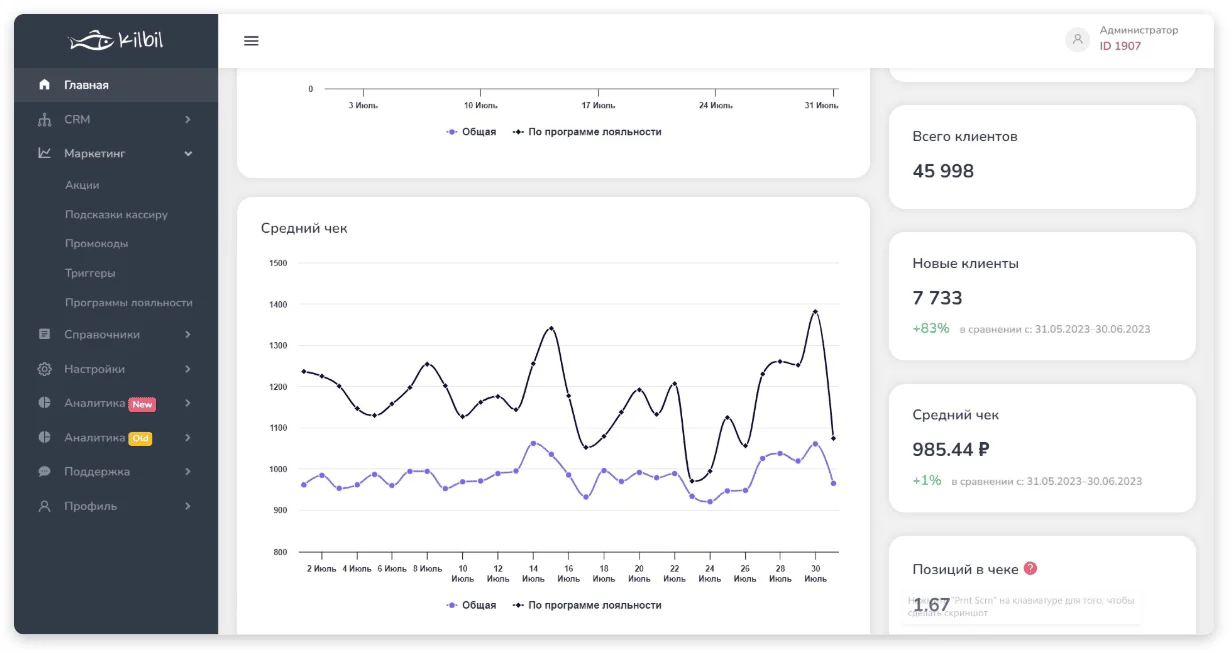Expand the Поддержка chevron
Screen dimensions: 1232x653
(188, 472)
